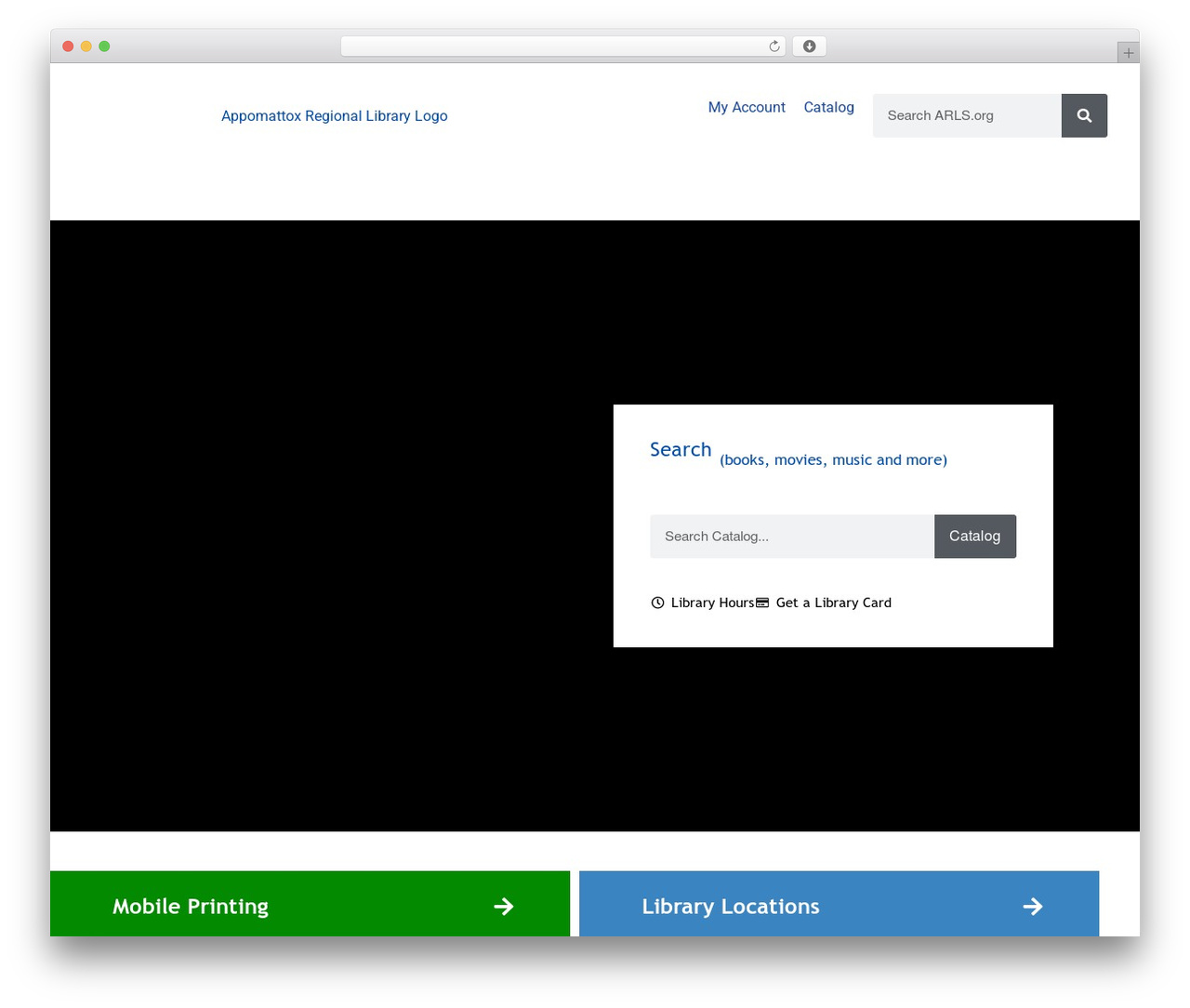1190x1008 pixels.
Task: Click the browser reload icon
Action: pos(773,46)
